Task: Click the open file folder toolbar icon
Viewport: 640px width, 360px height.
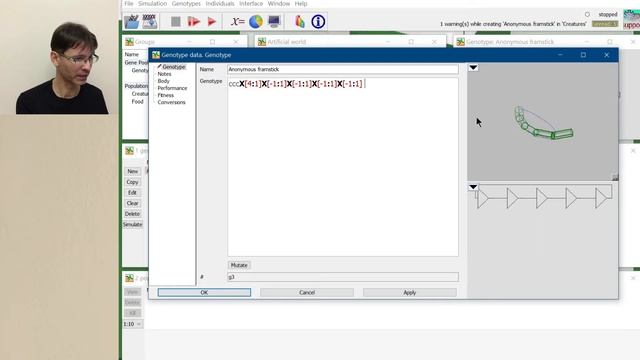Action: (x=132, y=21)
